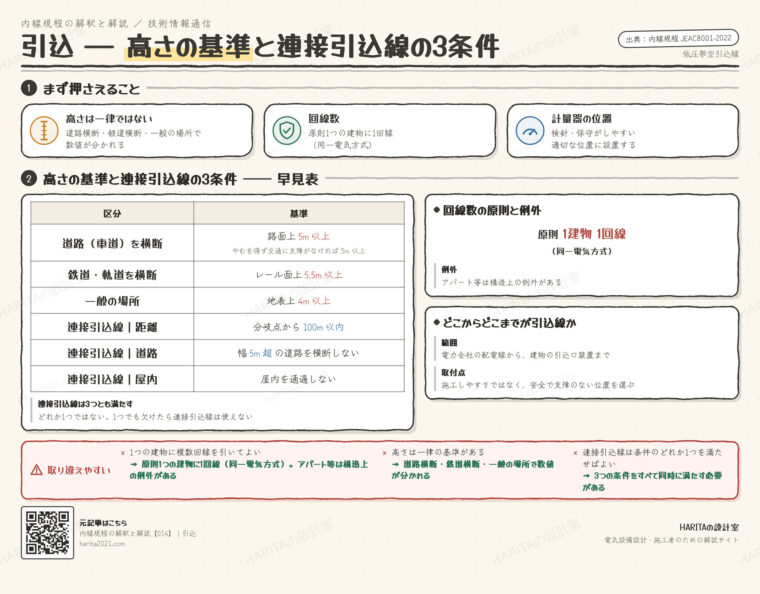Viewport: 760px width, 594px height.
Task: Click the blue gauge meter icon
Action: click(530, 131)
